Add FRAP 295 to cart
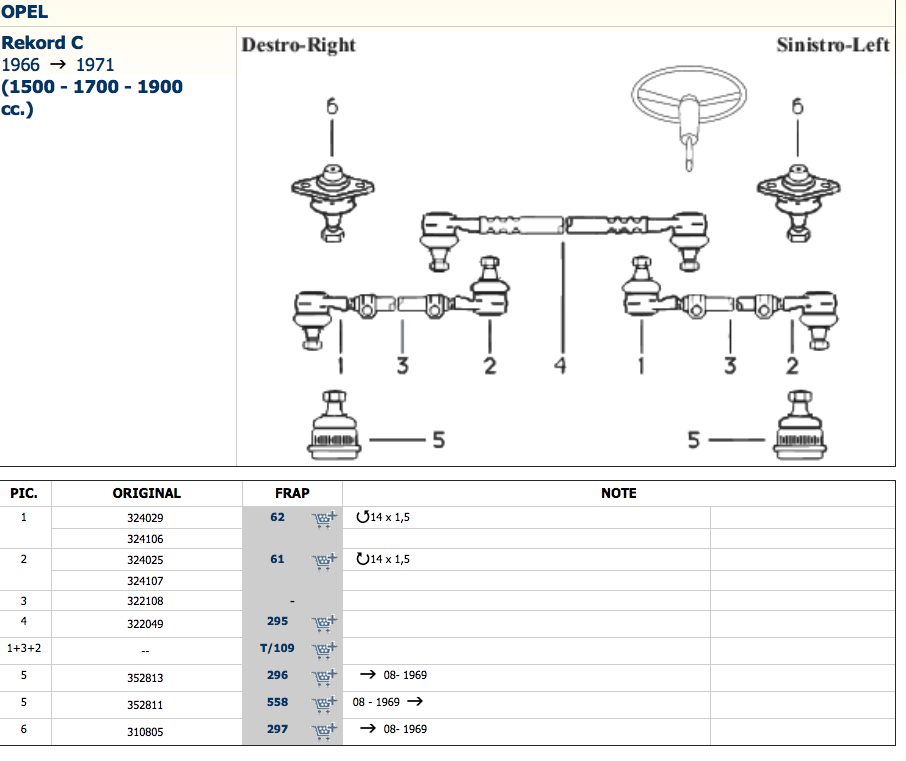906x761 pixels. tap(324, 623)
